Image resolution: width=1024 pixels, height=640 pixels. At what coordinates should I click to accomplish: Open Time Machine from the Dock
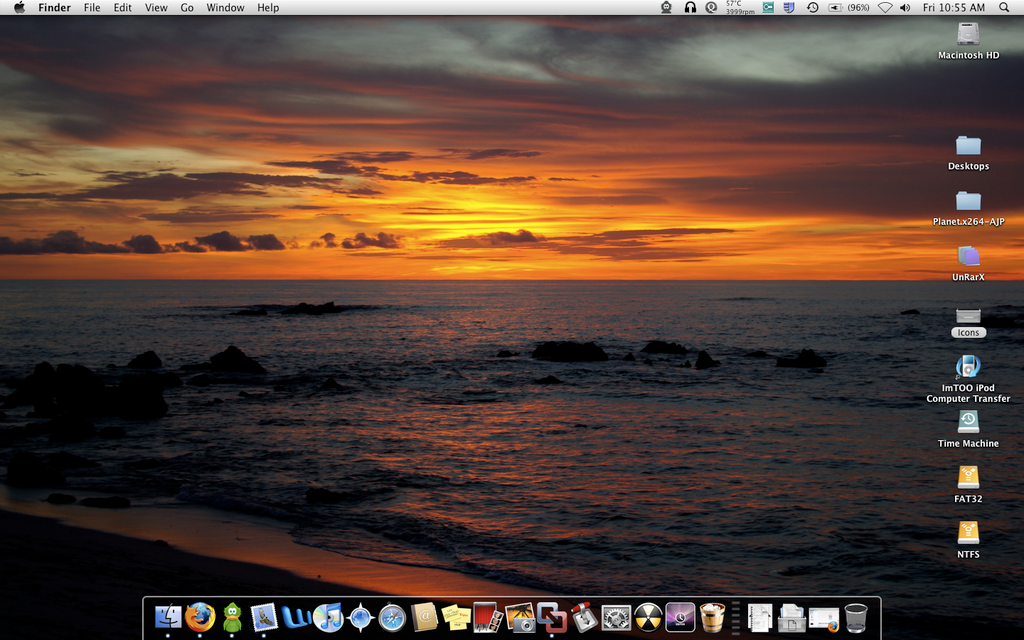pyautogui.click(x=680, y=617)
